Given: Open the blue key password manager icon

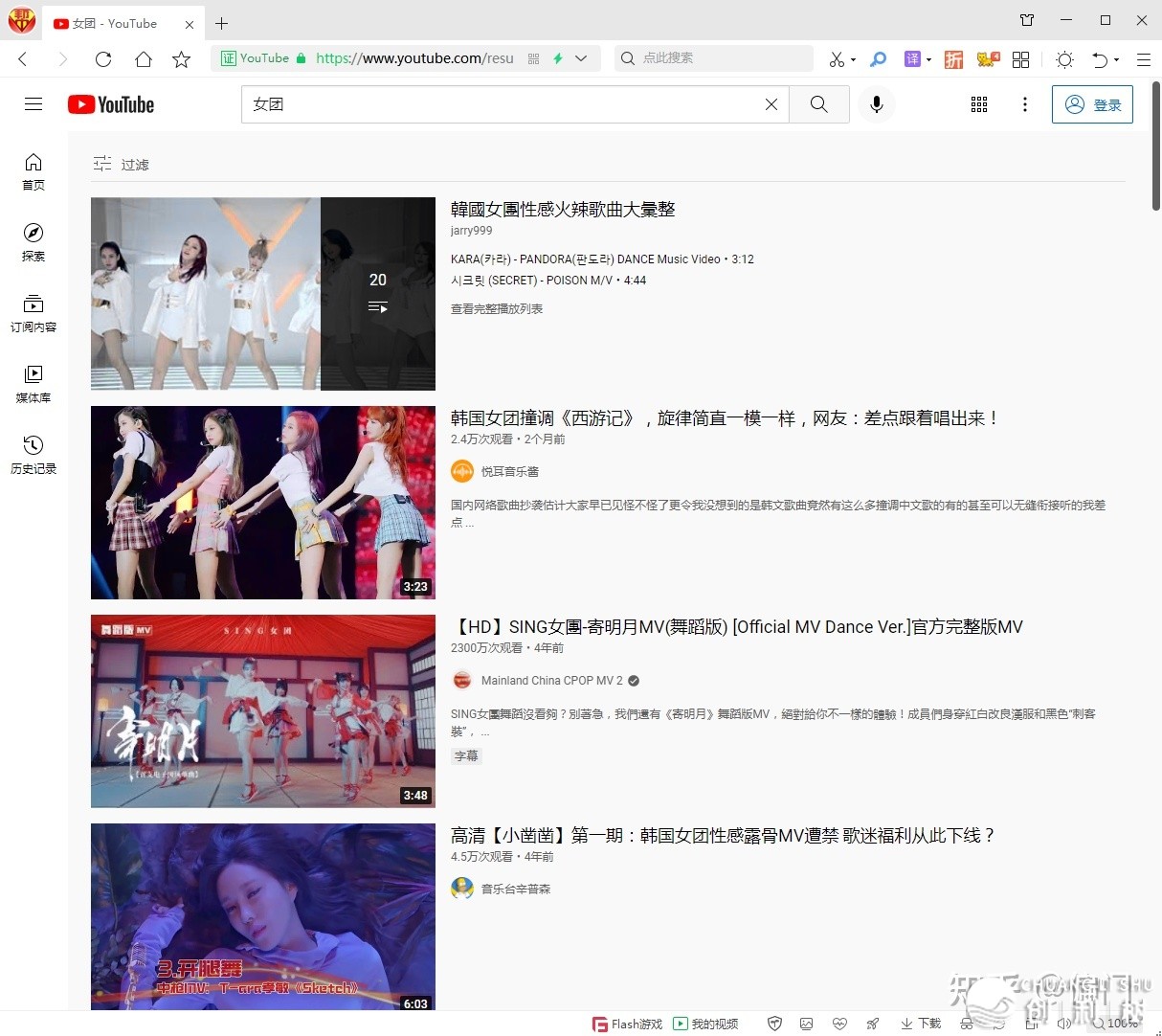Looking at the screenshot, I should (x=878, y=59).
